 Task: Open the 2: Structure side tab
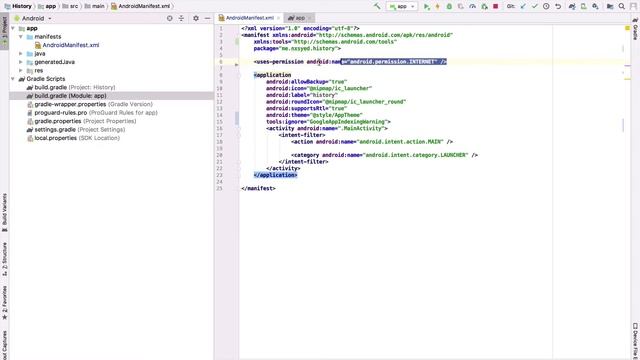coord(4,259)
